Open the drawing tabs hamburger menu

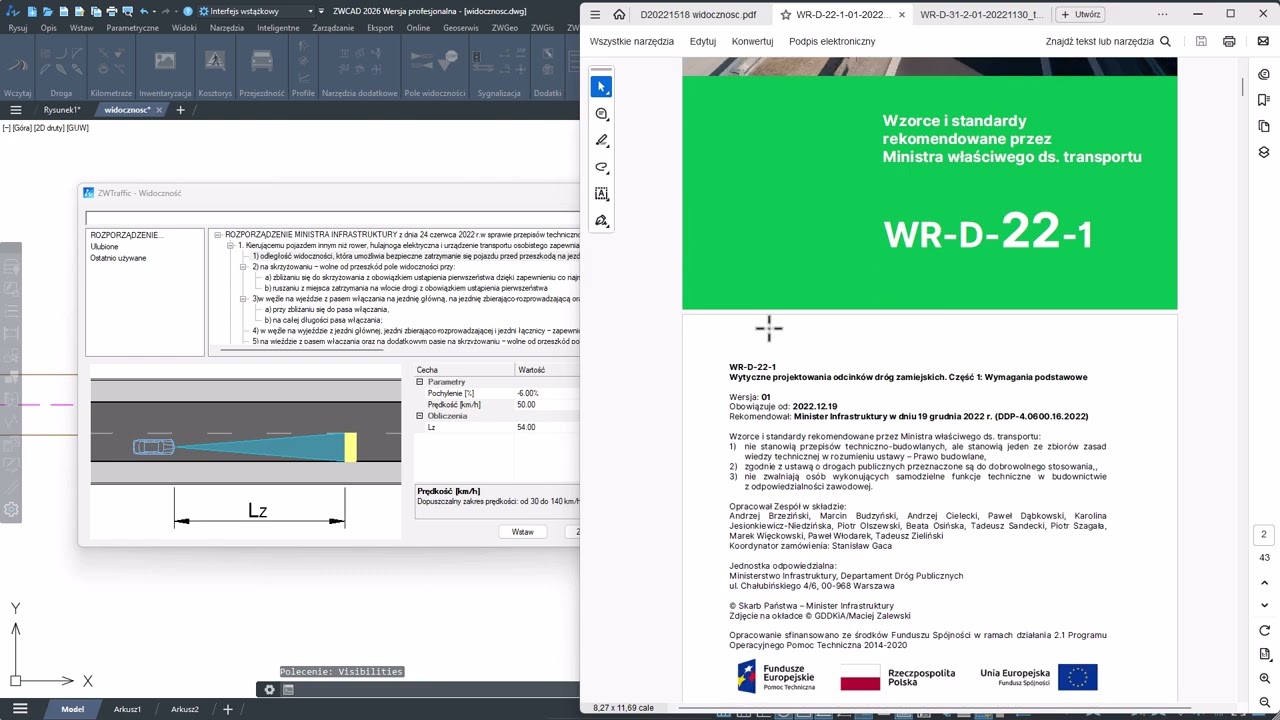[15, 110]
